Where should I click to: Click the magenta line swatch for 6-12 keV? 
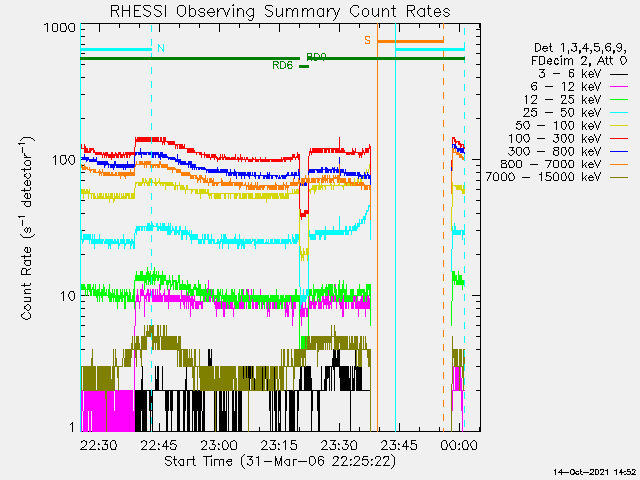pyautogui.click(x=619, y=87)
